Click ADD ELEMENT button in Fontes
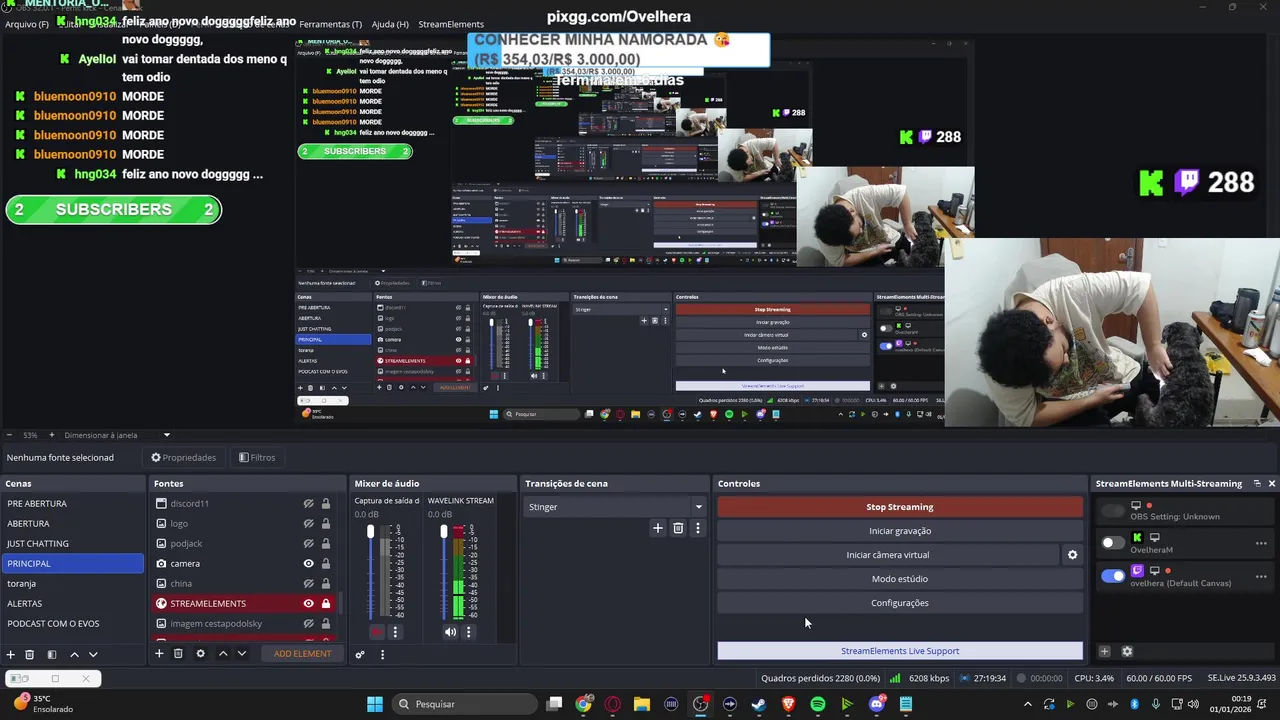1280x720 pixels. click(302, 654)
